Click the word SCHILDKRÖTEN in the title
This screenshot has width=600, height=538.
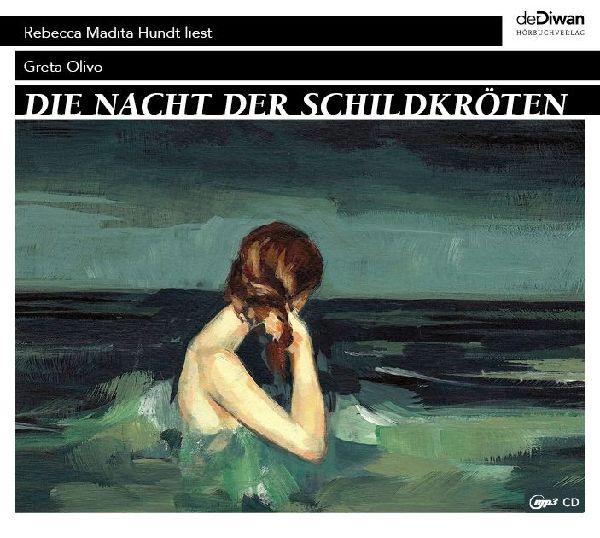coord(434,104)
